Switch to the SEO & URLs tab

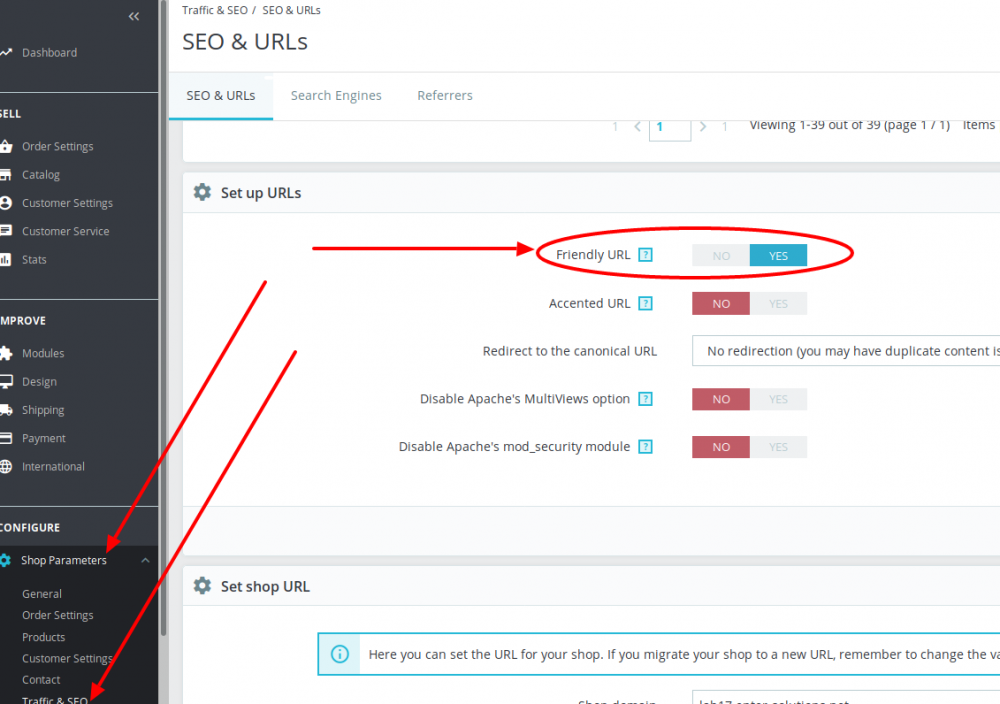[x=221, y=96]
